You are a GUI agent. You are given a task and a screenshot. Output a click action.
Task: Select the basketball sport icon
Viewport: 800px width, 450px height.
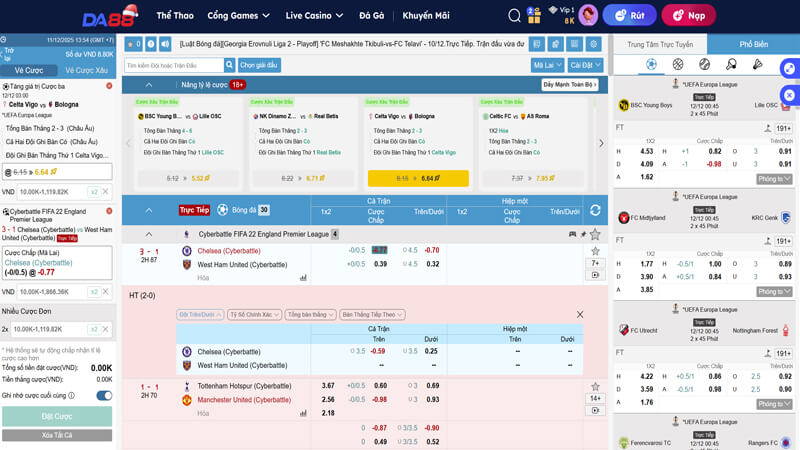(x=678, y=64)
